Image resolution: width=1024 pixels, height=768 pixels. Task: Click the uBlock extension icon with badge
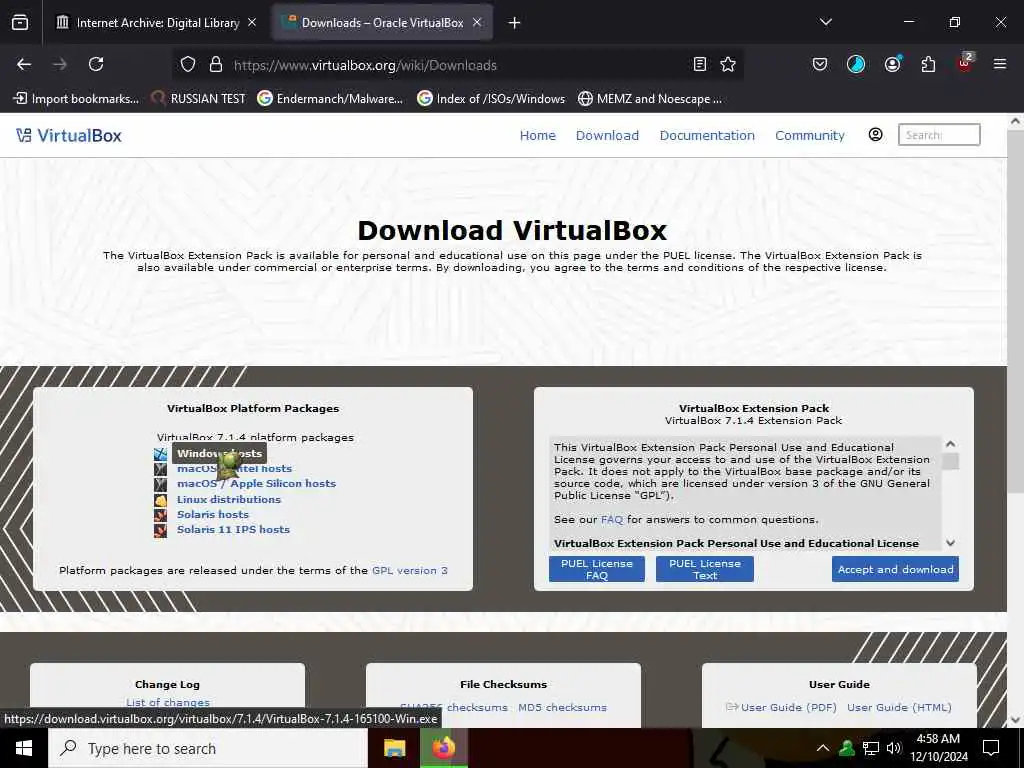[965, 63]
